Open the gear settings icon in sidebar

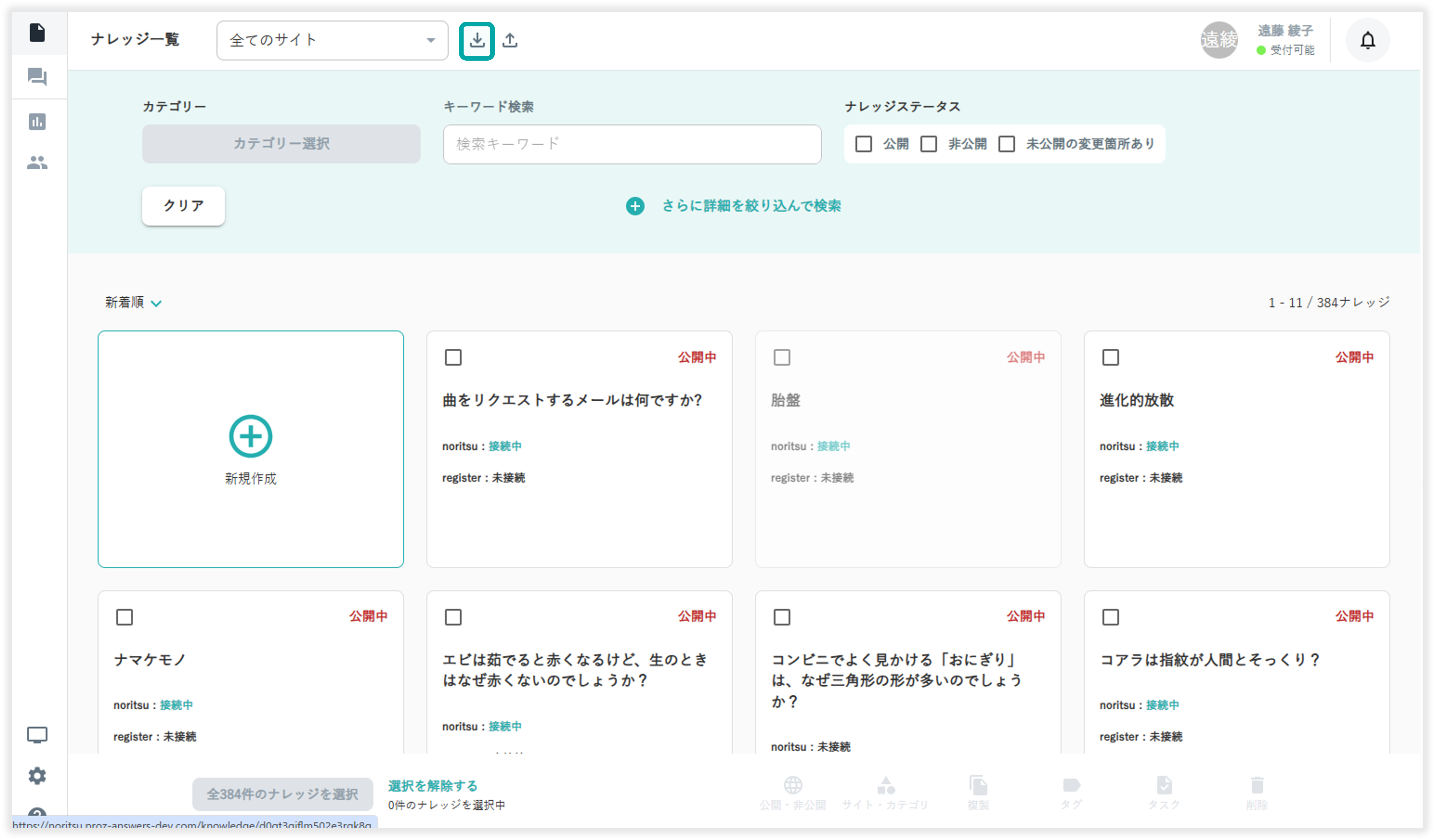coord(37,775)
